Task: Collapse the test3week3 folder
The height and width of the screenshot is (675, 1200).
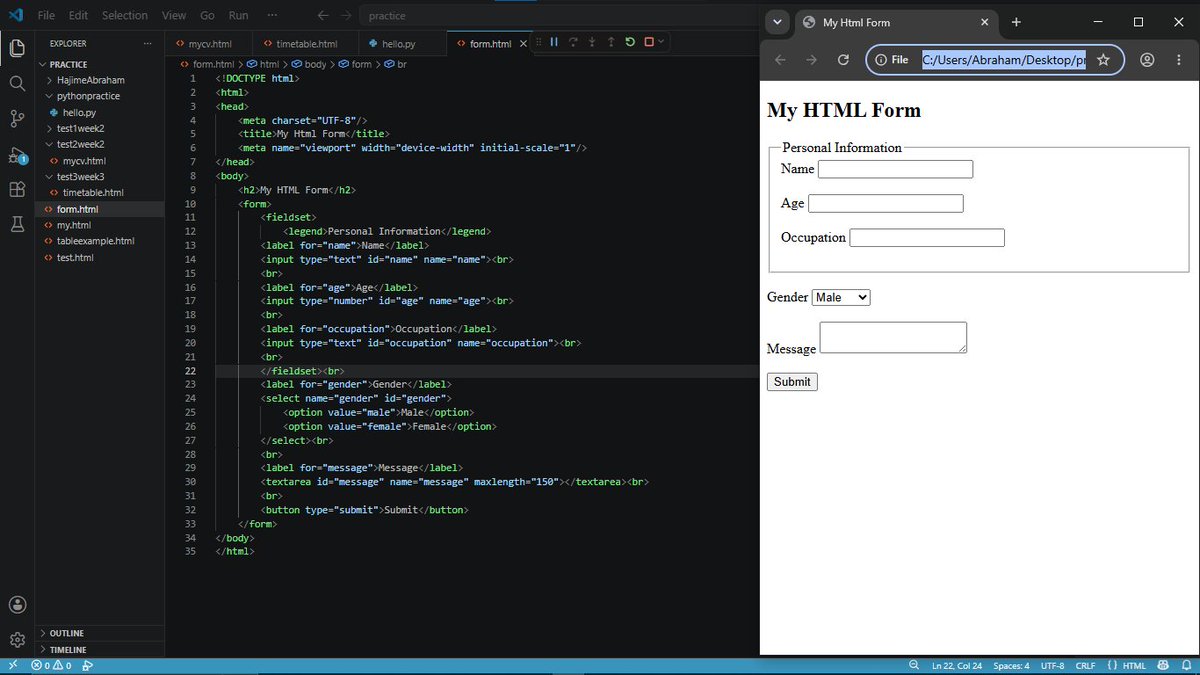Action: 99,176
